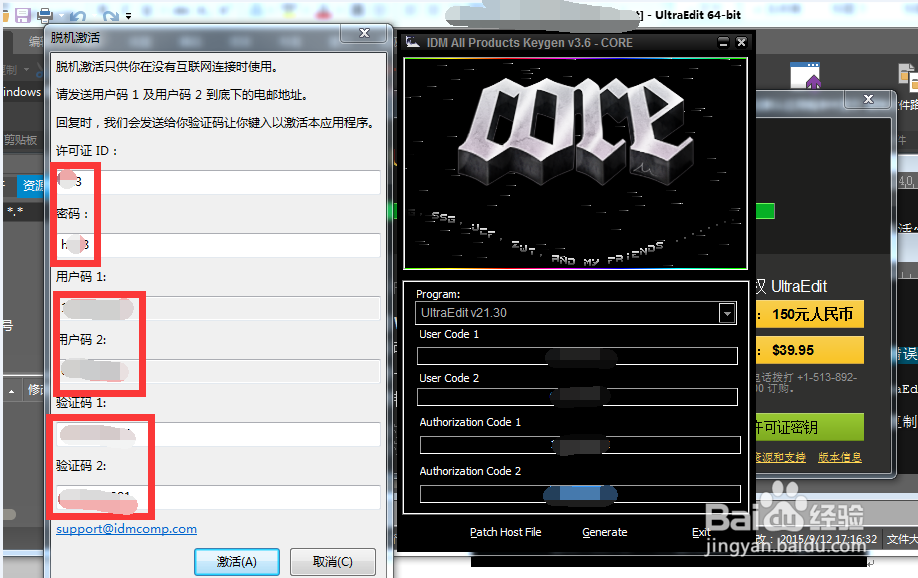Close the 脱机激活 dialog

point(364,33)
